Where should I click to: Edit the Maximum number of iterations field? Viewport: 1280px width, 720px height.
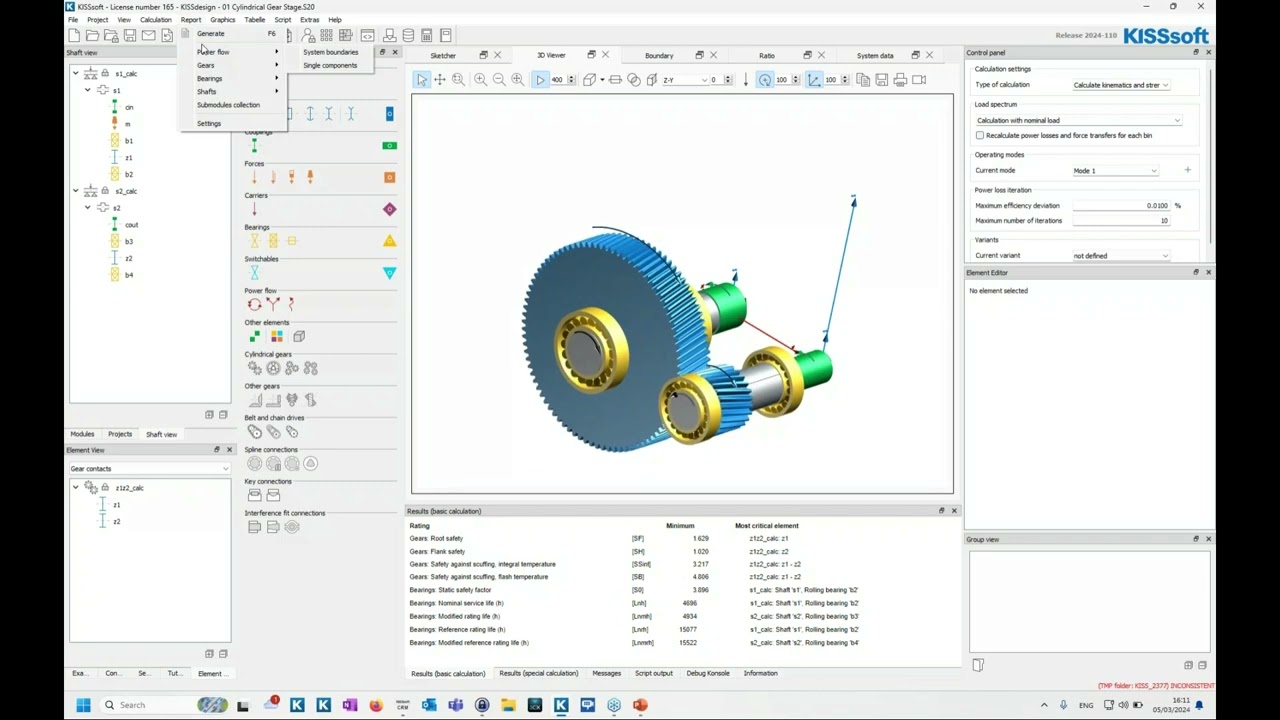pos(1122,221)
